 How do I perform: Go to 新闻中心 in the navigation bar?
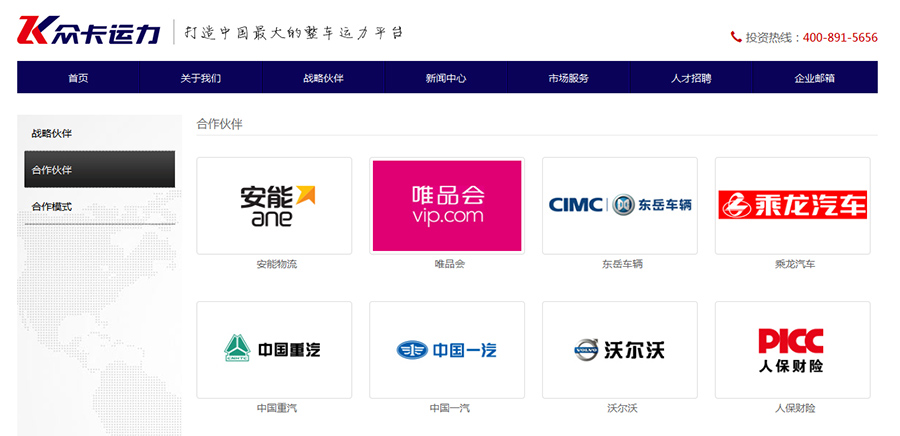[x=446, y=77]
